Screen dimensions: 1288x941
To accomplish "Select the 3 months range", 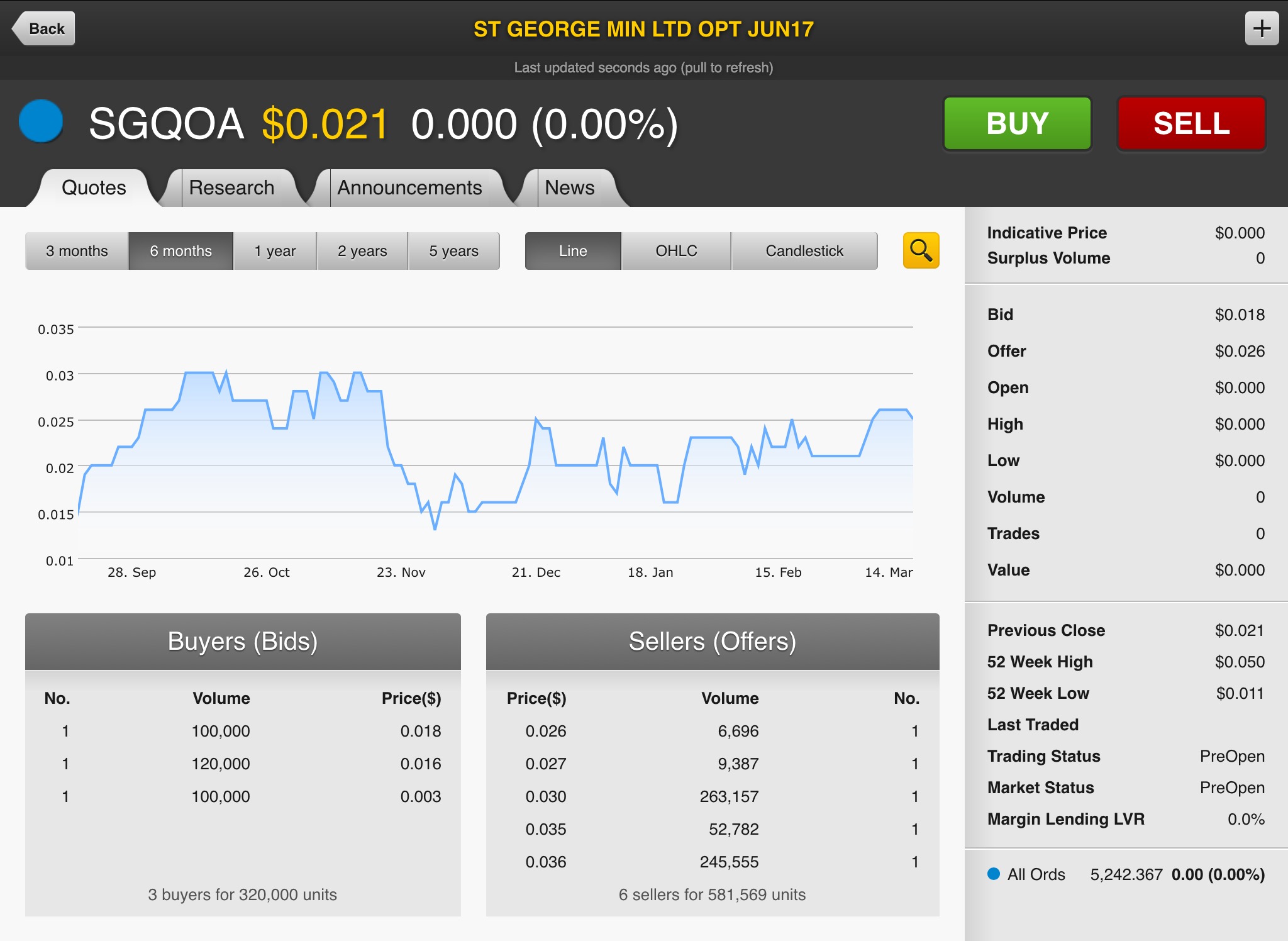I will click(77, 251).
